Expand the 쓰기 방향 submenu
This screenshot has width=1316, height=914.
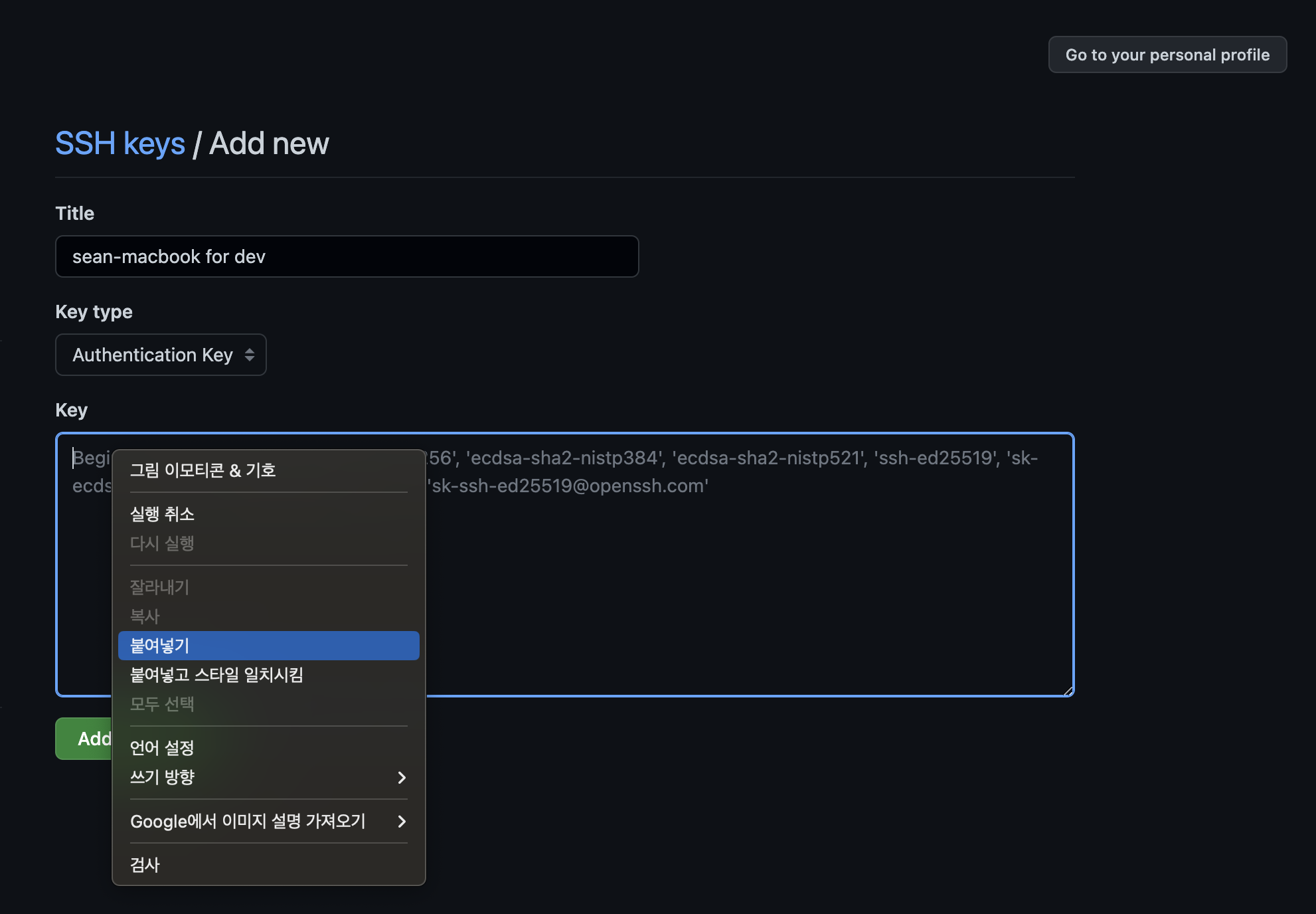pyautogui.click(x=162, y=777)
